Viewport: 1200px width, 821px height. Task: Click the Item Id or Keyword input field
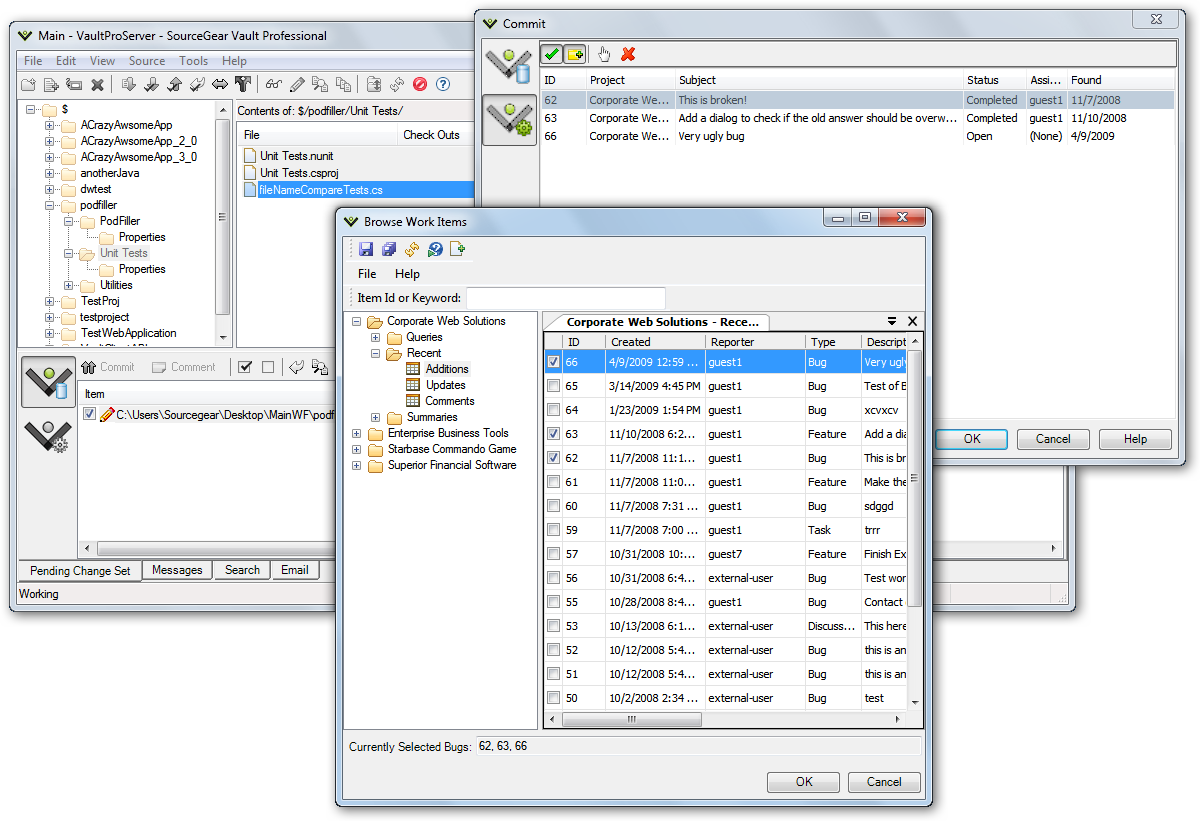pos(565,298)
